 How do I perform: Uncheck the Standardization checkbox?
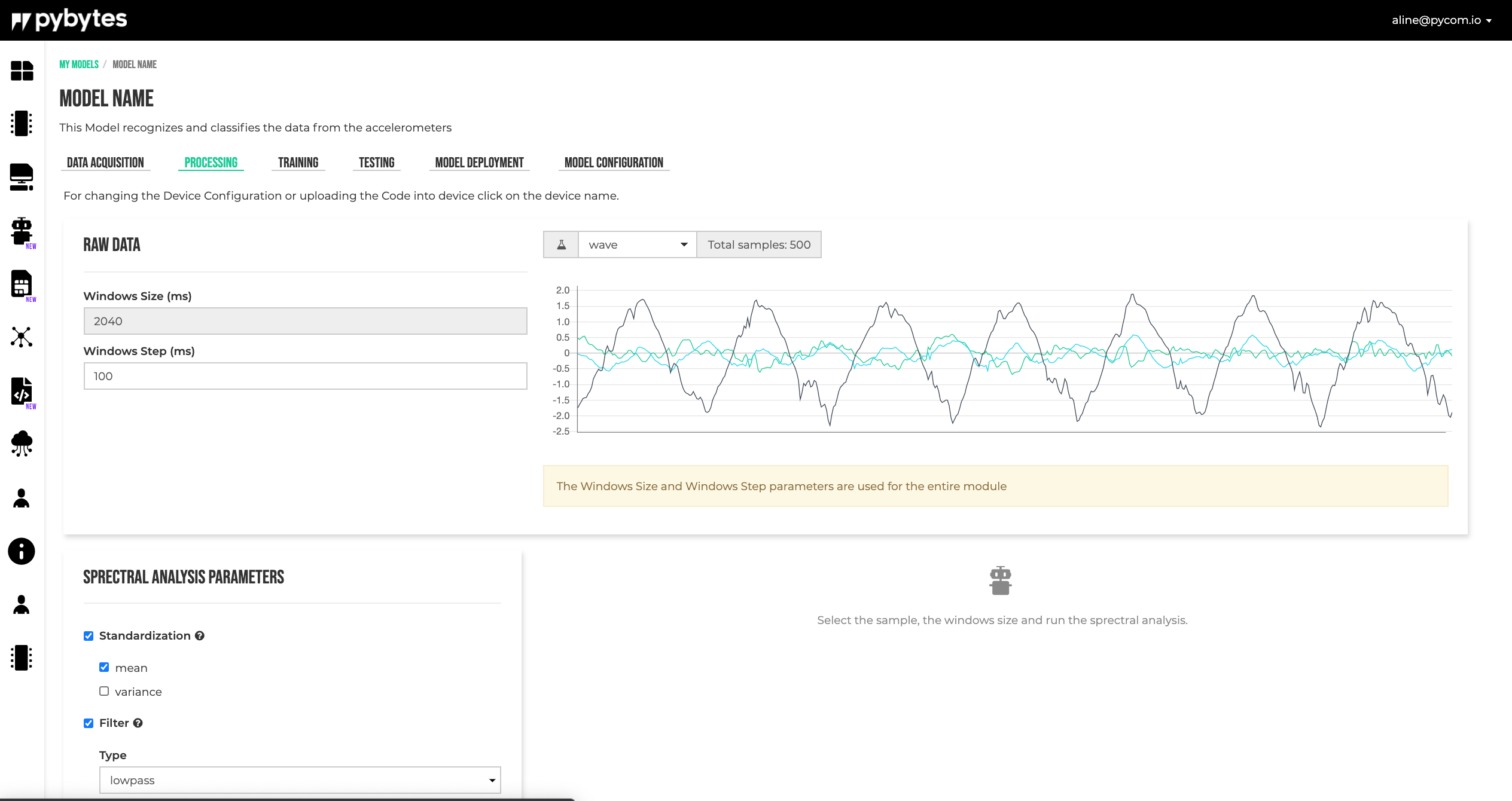(89, 635)
